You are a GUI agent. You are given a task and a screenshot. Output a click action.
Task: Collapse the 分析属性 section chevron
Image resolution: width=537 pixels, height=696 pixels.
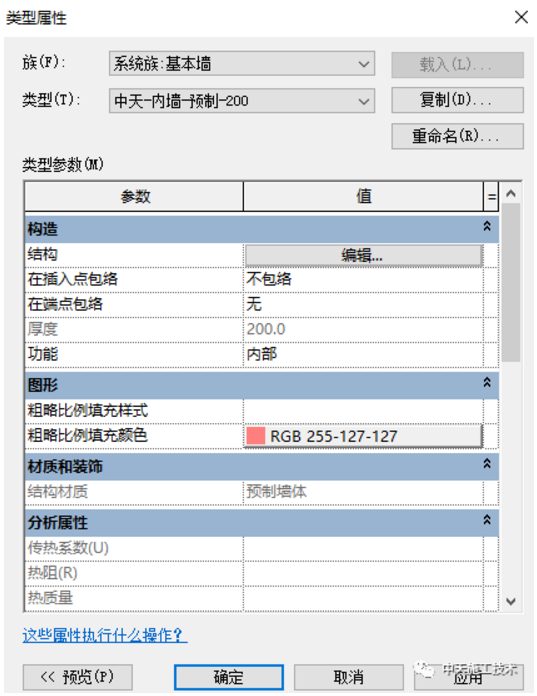487,520
